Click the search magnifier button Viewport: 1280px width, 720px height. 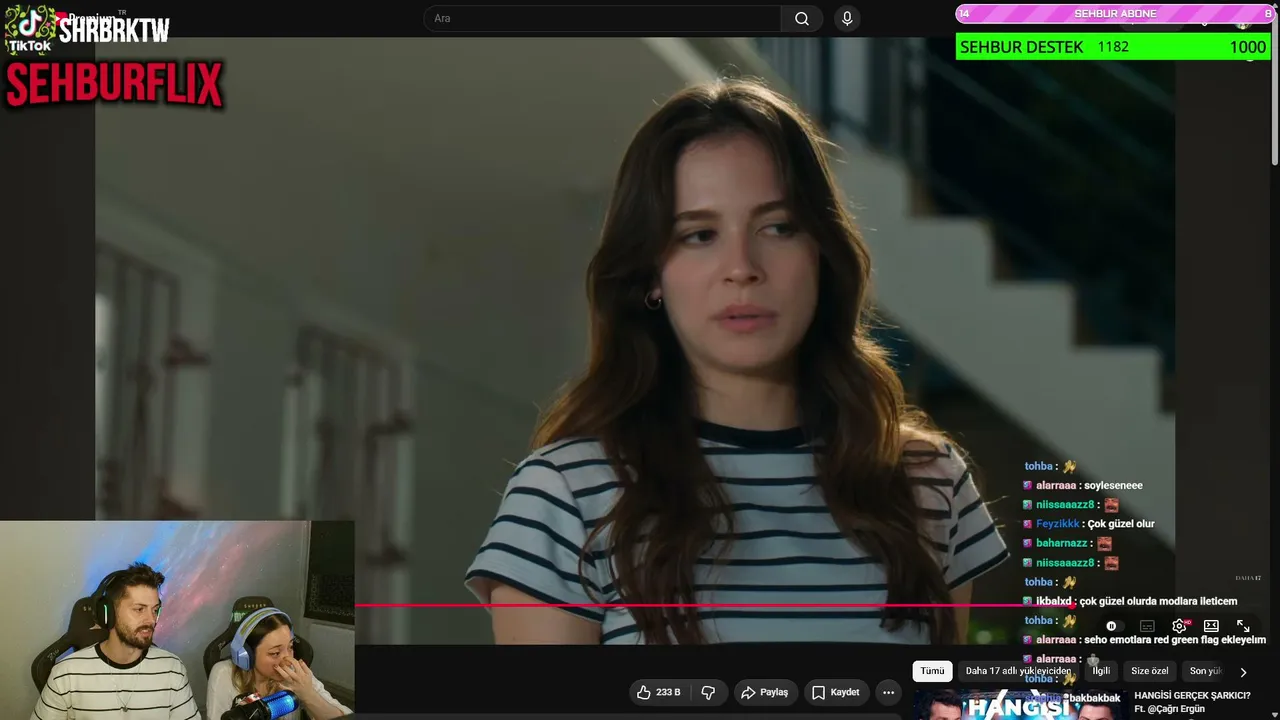[802, 18]
